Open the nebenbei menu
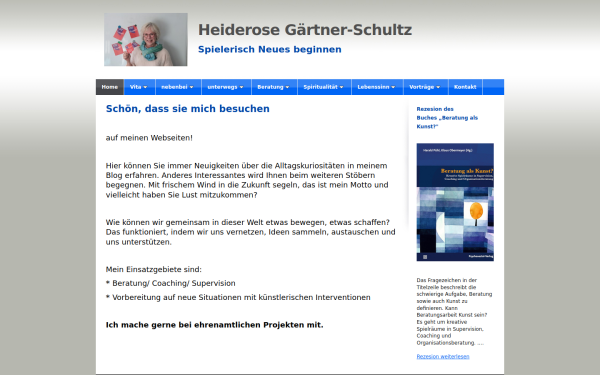Image resolution: width=600 pixels, height=375 pixels. pos(178,87)
